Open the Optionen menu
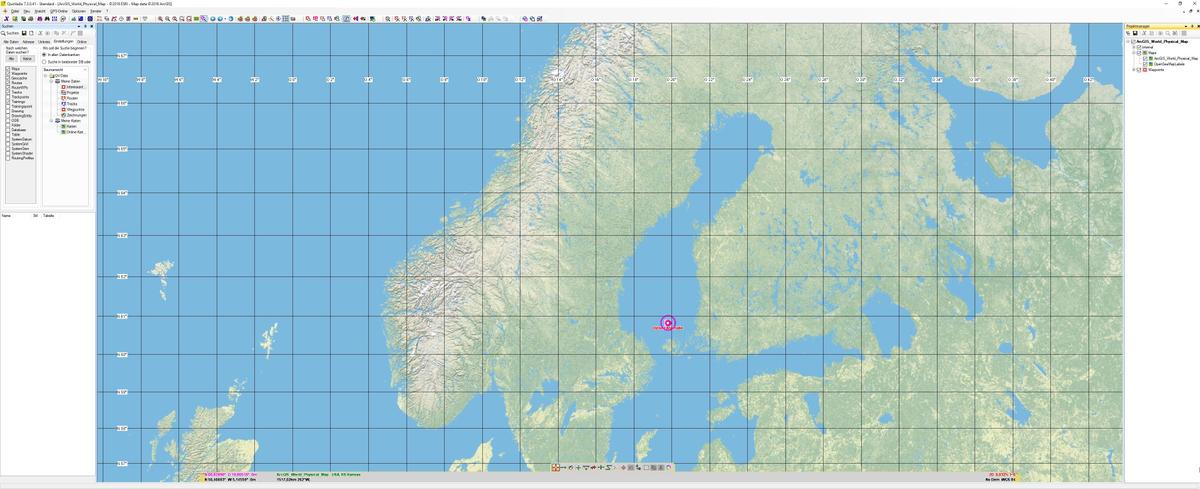The height and width of the screenshot is (489, 1200). click(x=78, y=11)
